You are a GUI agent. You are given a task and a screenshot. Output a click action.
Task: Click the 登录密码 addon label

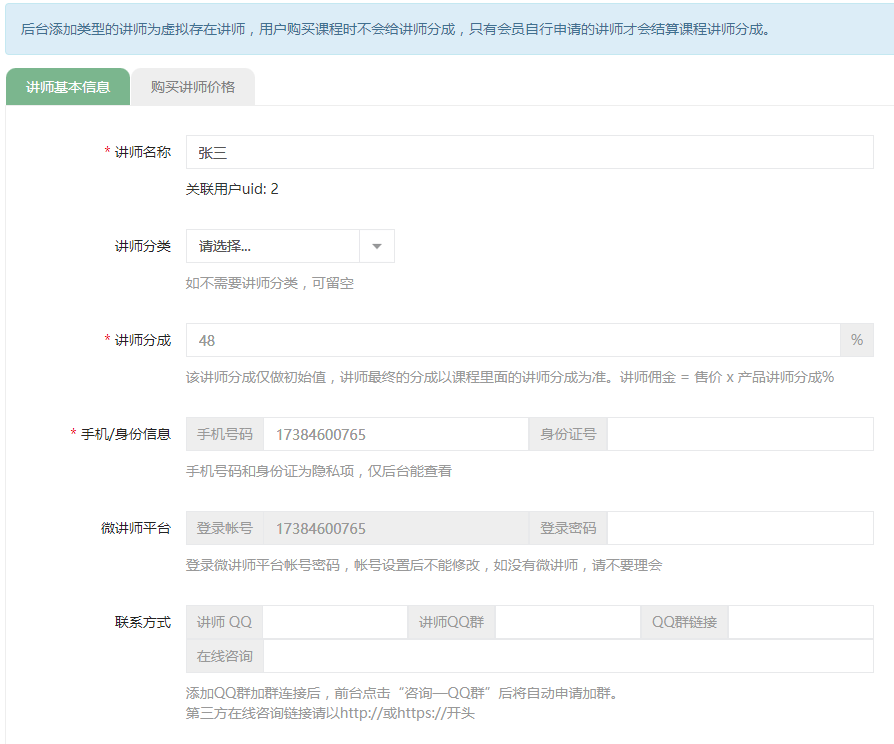pyautogui.click(x=568, y=528)
